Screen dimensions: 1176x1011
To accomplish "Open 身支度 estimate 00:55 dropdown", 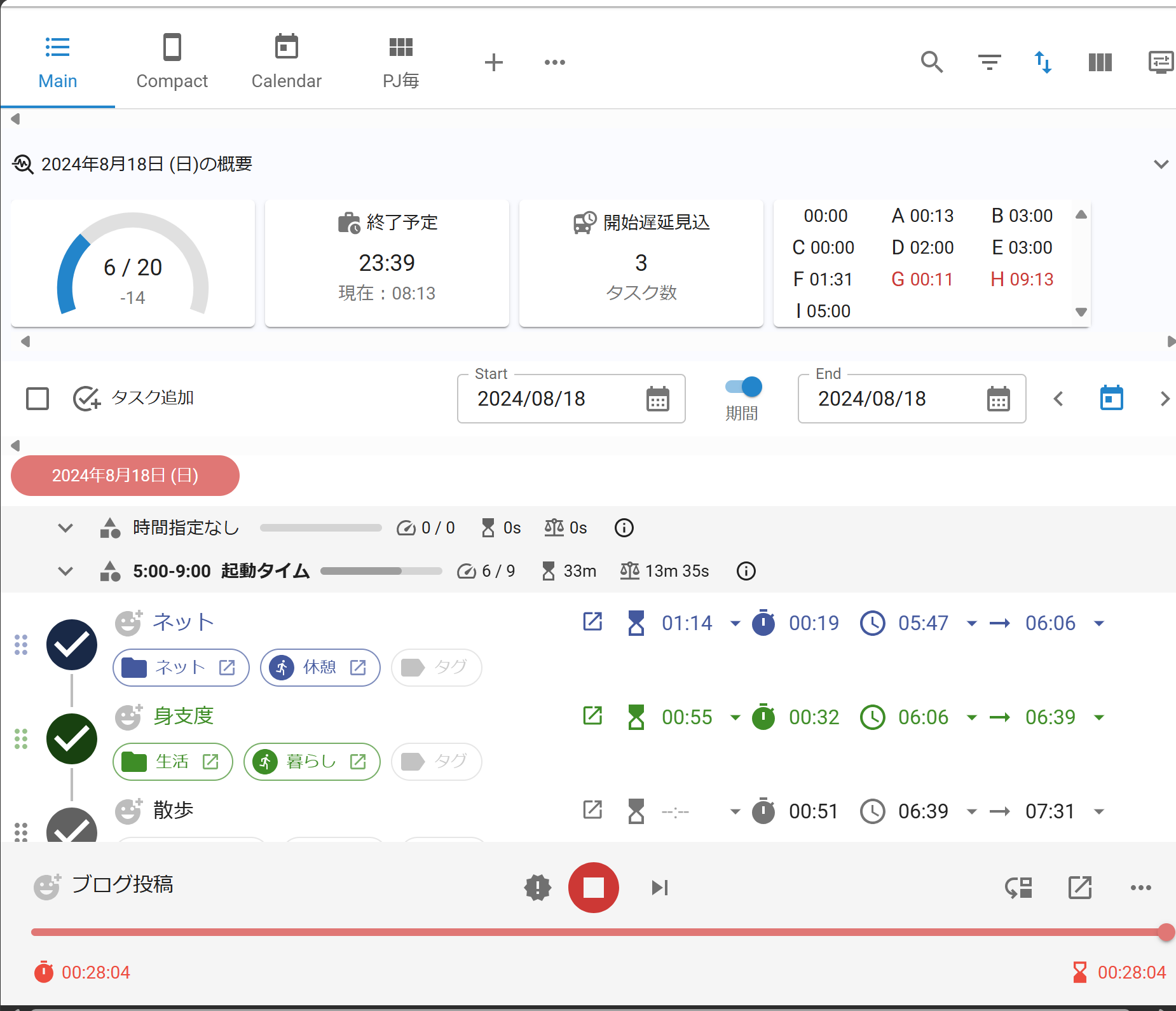I will [x=735, y=717].
